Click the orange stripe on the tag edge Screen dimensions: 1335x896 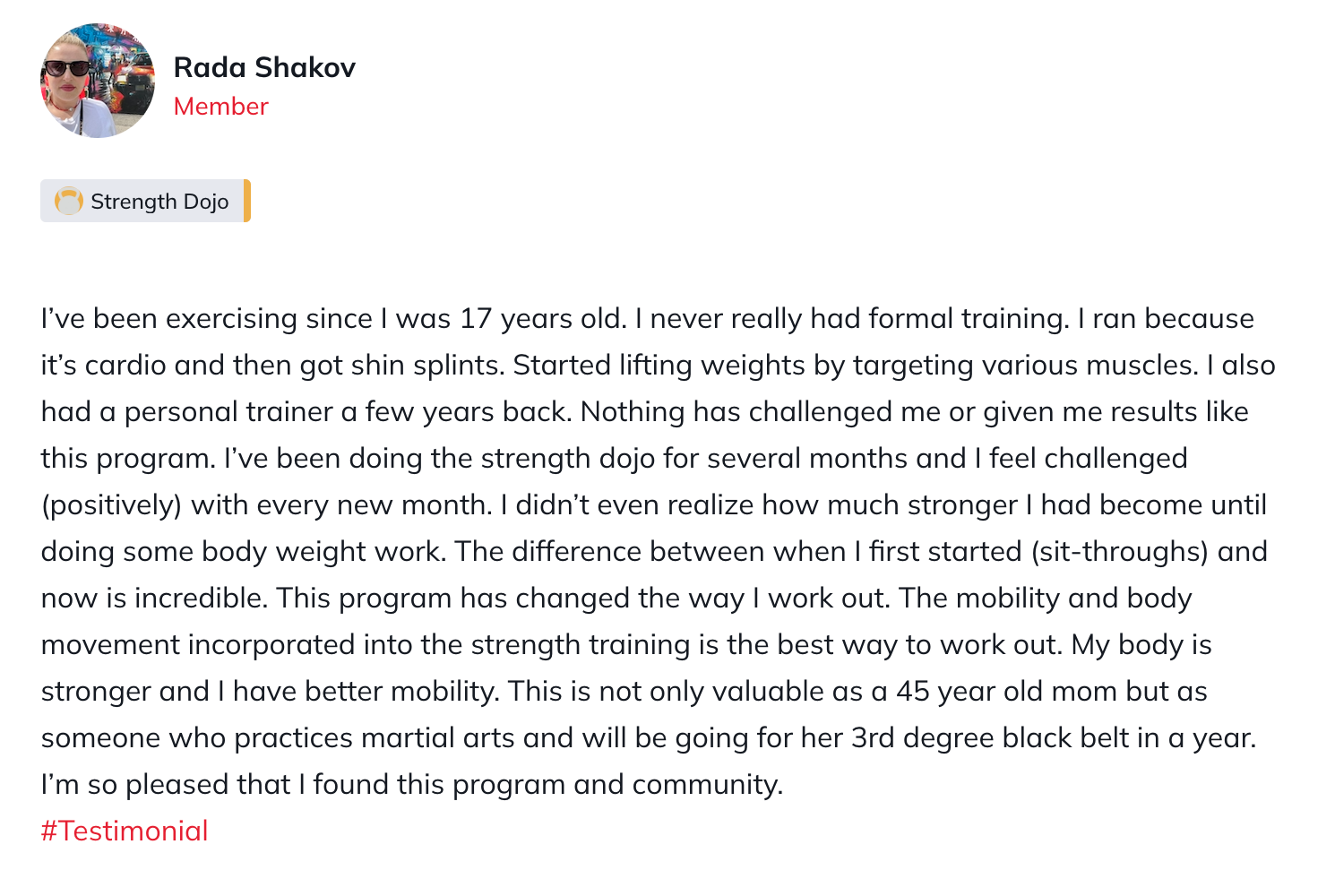(x=247, y=201)
